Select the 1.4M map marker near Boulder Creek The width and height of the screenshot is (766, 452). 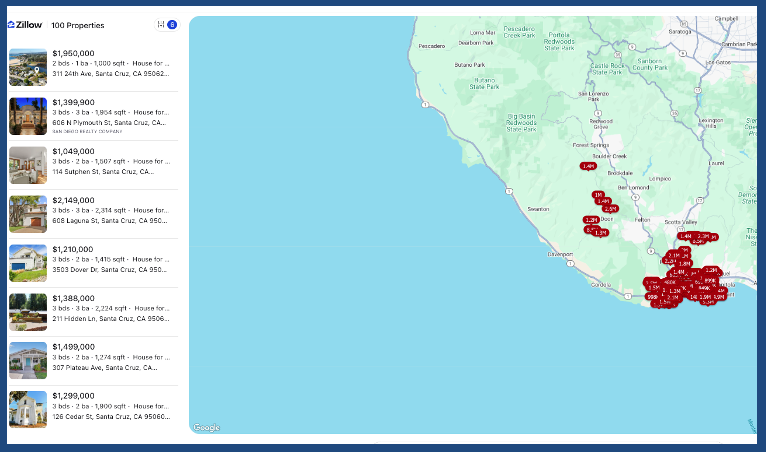[x=588, y=166]
